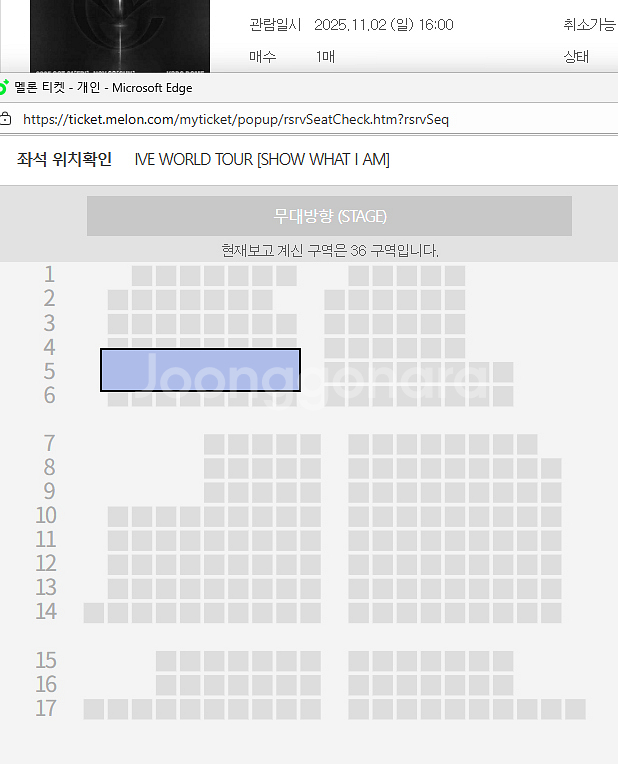
Task: Click the lock icon beside the URL
Action: (x=5, y=118)
